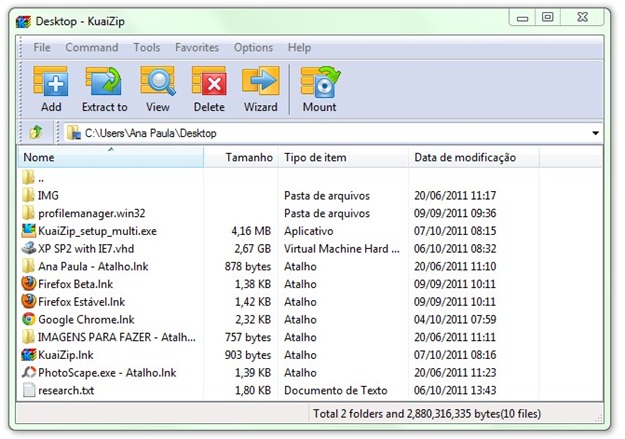
Task: Select the Firefox Estável.lnk icon
Action: pos(28,301)
